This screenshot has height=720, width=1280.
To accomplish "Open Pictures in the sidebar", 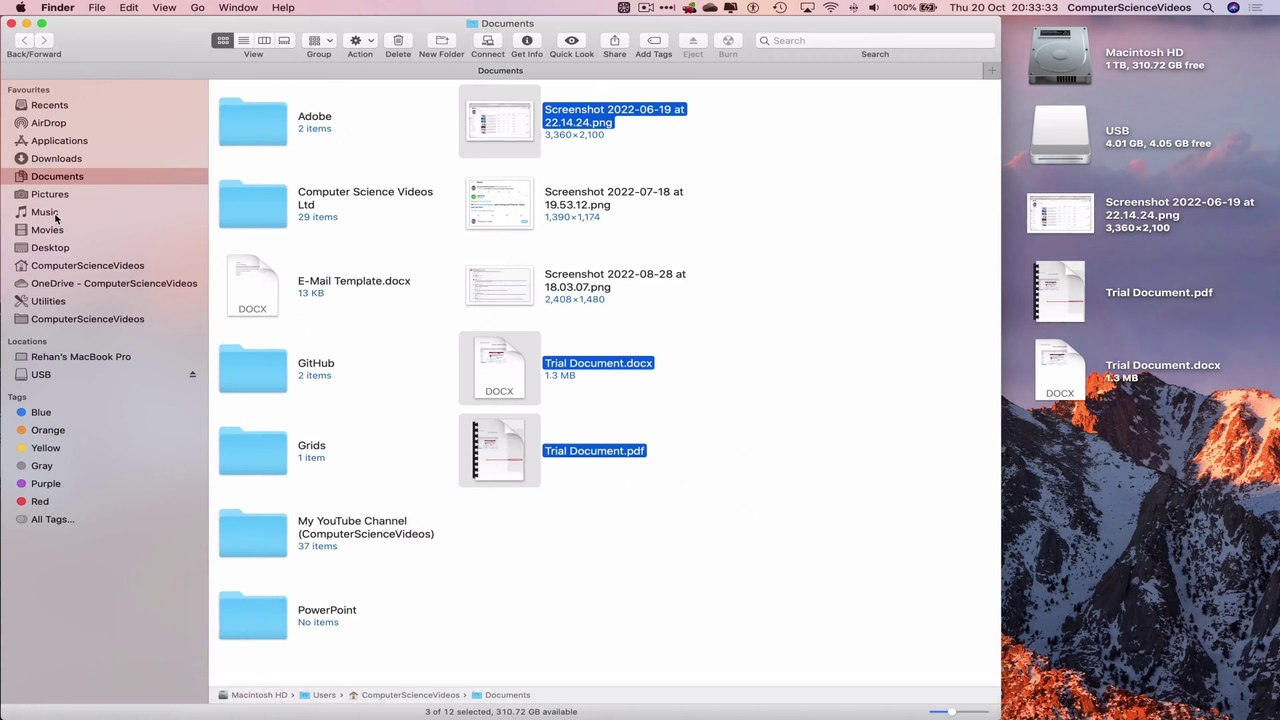I will pyautogui.click(x=49, y=195).
